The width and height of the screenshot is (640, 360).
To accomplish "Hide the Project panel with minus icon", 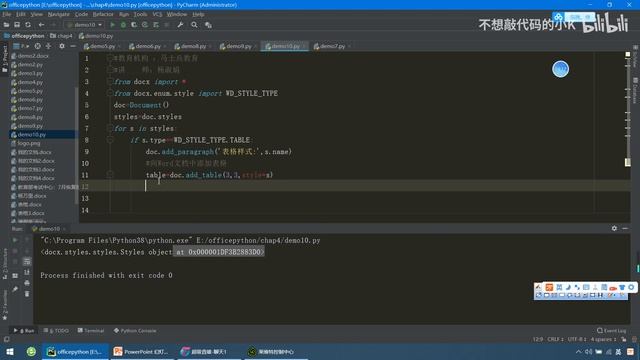I will [73, 46].
